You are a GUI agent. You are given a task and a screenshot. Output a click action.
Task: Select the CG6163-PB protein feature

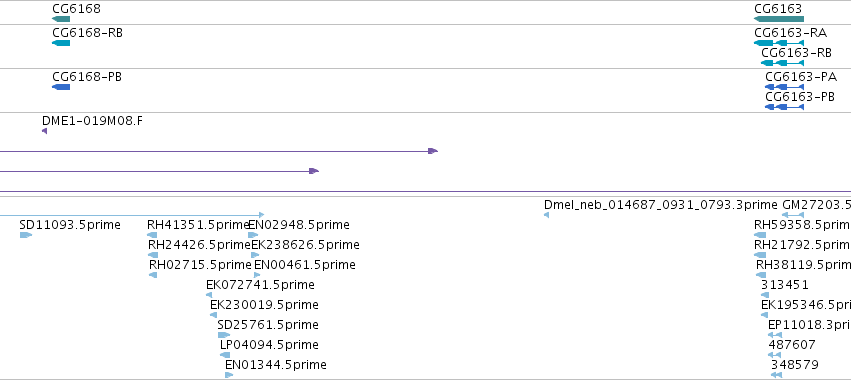tap(784, 107)
